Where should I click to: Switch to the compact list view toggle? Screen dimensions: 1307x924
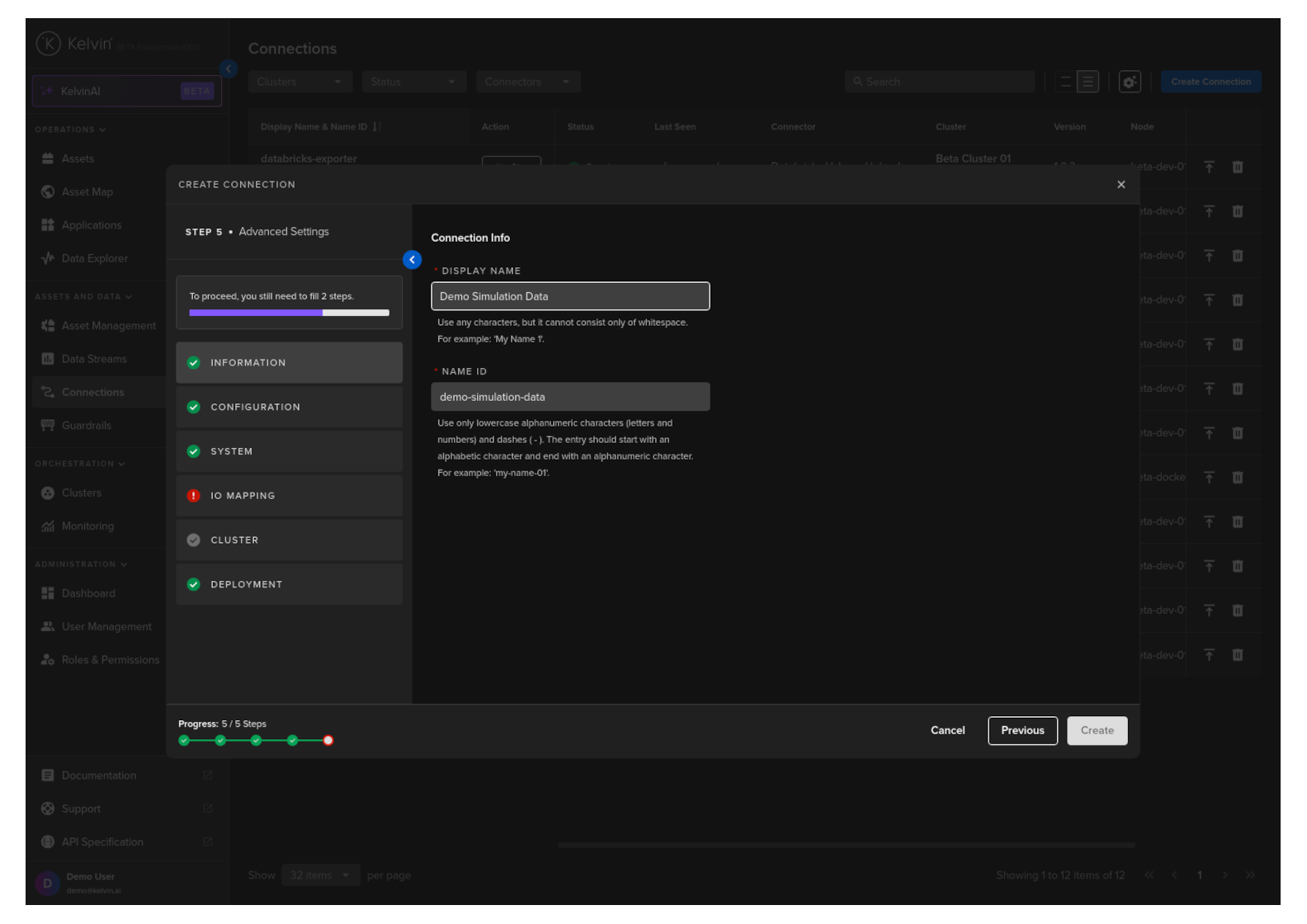pyautogui.click(x=1065, y=82)
